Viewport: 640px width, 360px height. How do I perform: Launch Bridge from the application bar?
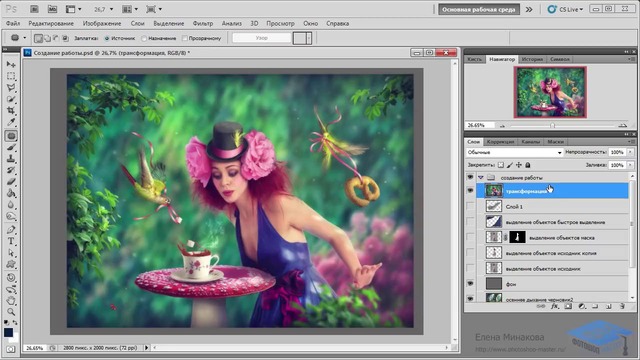[34, 9]
